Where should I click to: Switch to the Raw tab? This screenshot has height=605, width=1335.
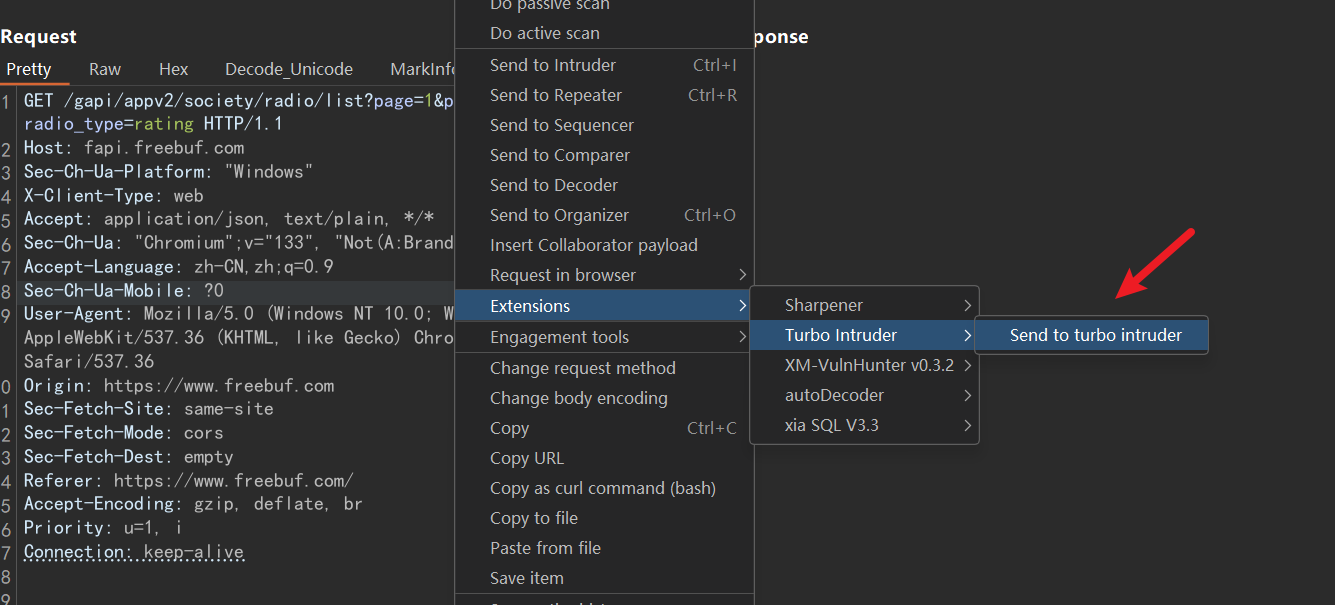tap(105, 69)
